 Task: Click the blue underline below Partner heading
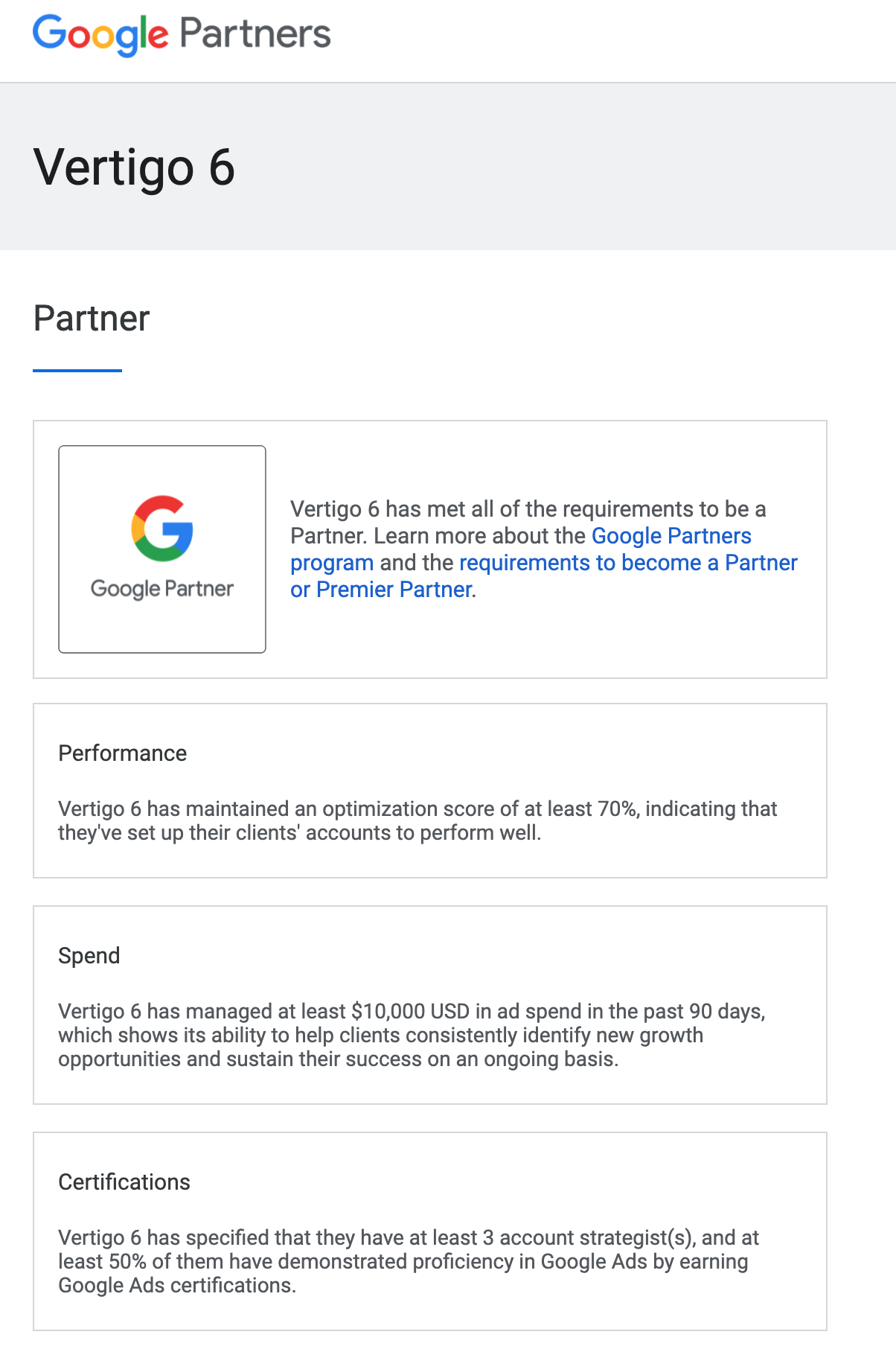coord(77,370)
